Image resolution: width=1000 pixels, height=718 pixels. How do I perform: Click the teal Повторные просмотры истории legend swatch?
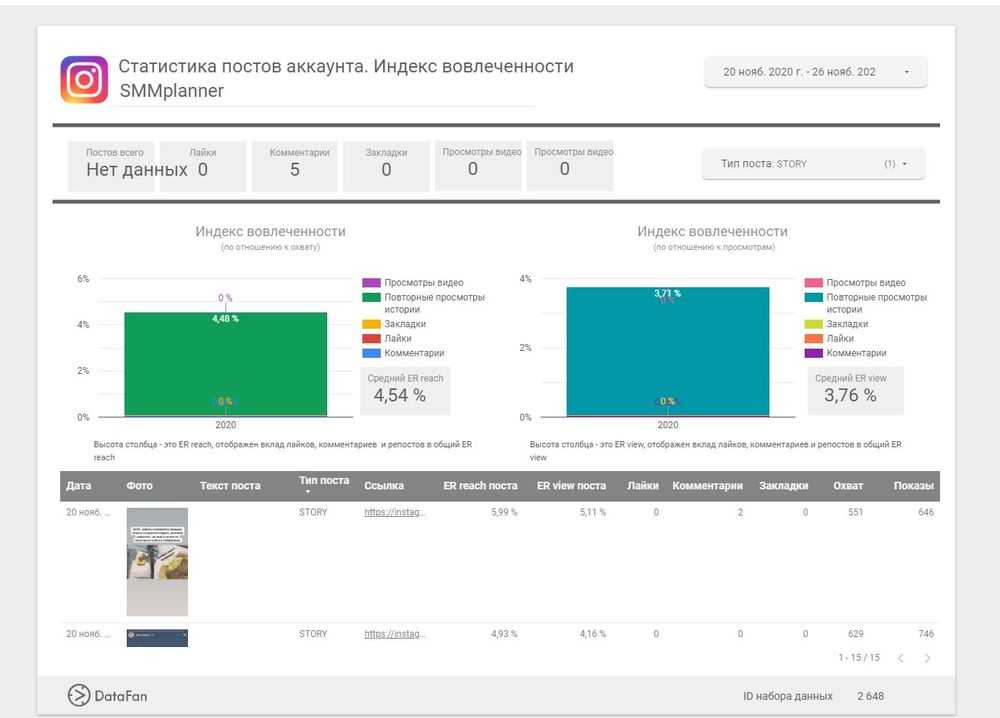click(814, 297)
